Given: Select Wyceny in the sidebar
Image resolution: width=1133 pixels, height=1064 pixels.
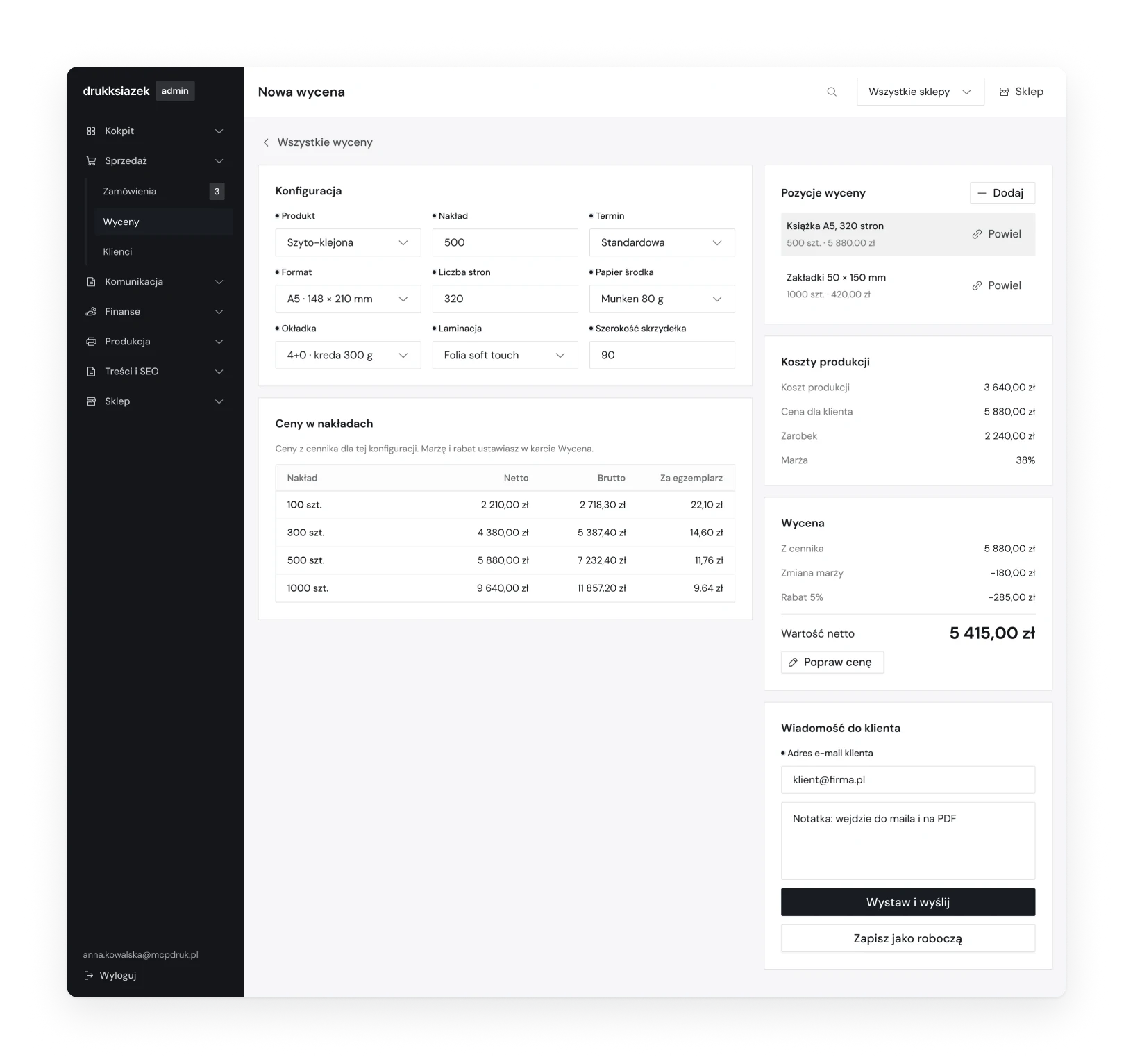Looking at the screenshot, I should (x=164, y=222).
